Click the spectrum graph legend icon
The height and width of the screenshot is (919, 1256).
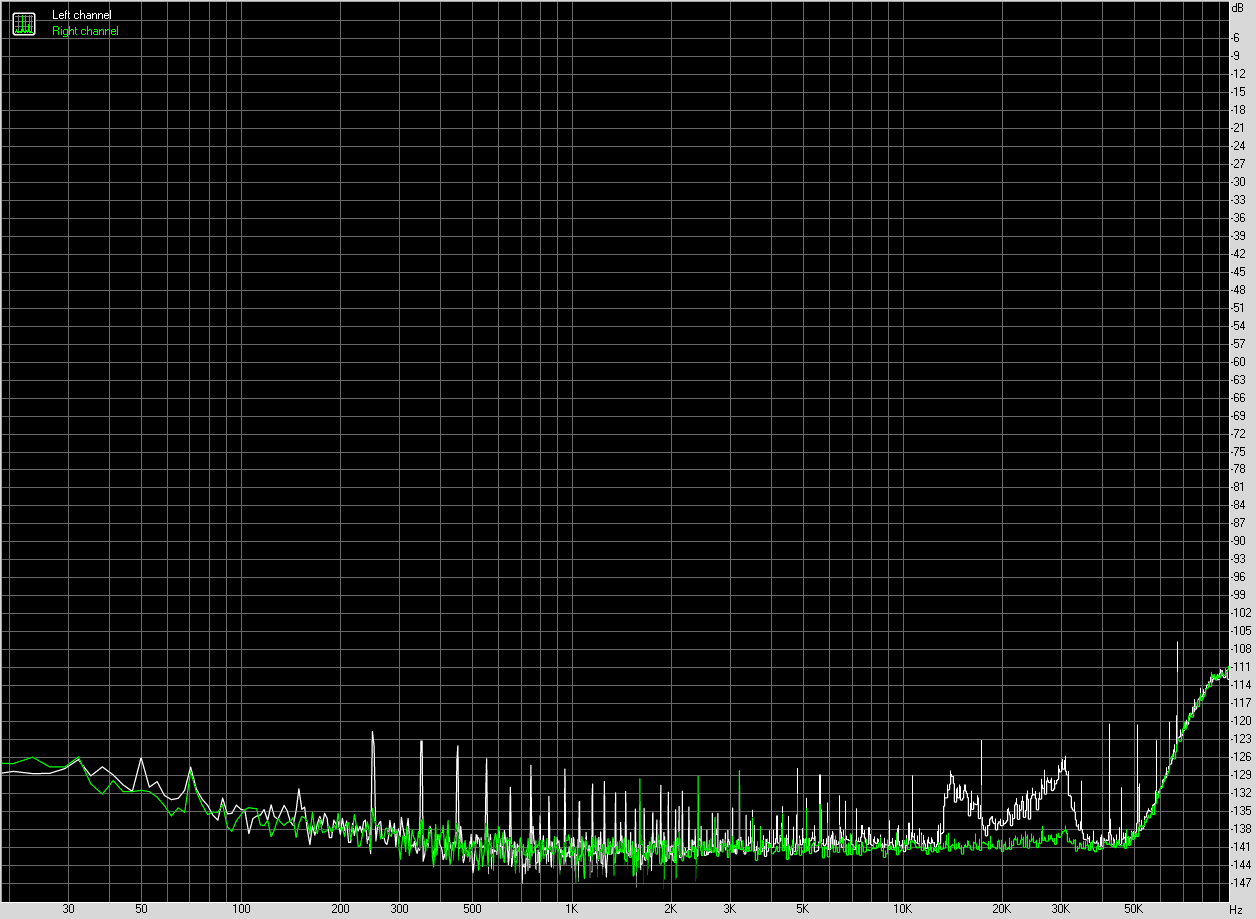pyautogui.click(x=23, y=23)
